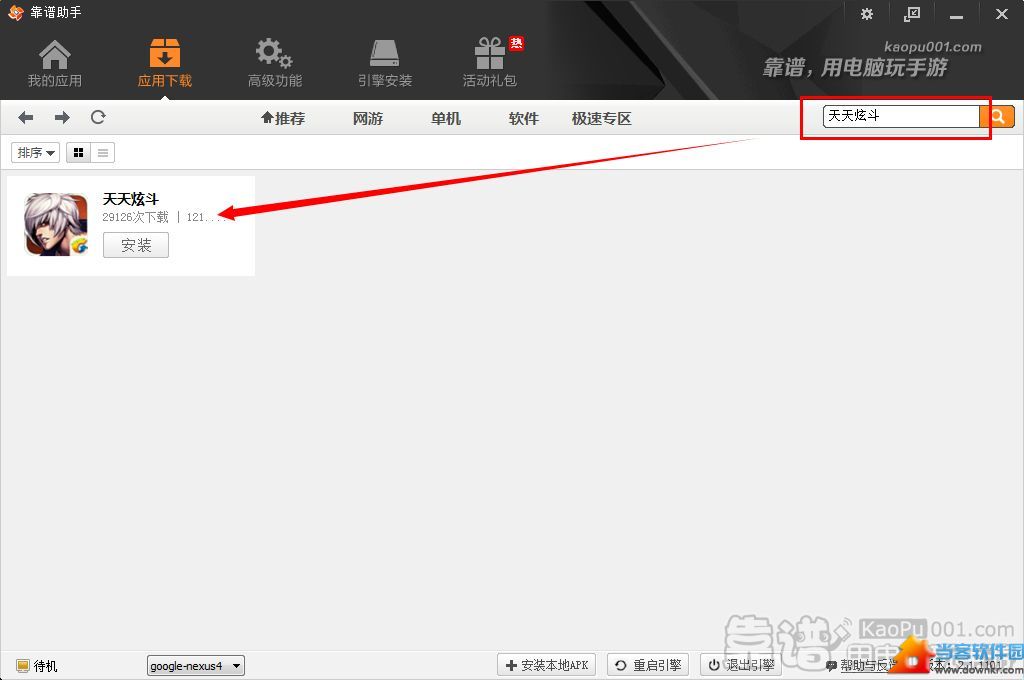This screenshot has height=680, width=1024.
Task: Go back with the left arrow
Action: pos(25,118)
